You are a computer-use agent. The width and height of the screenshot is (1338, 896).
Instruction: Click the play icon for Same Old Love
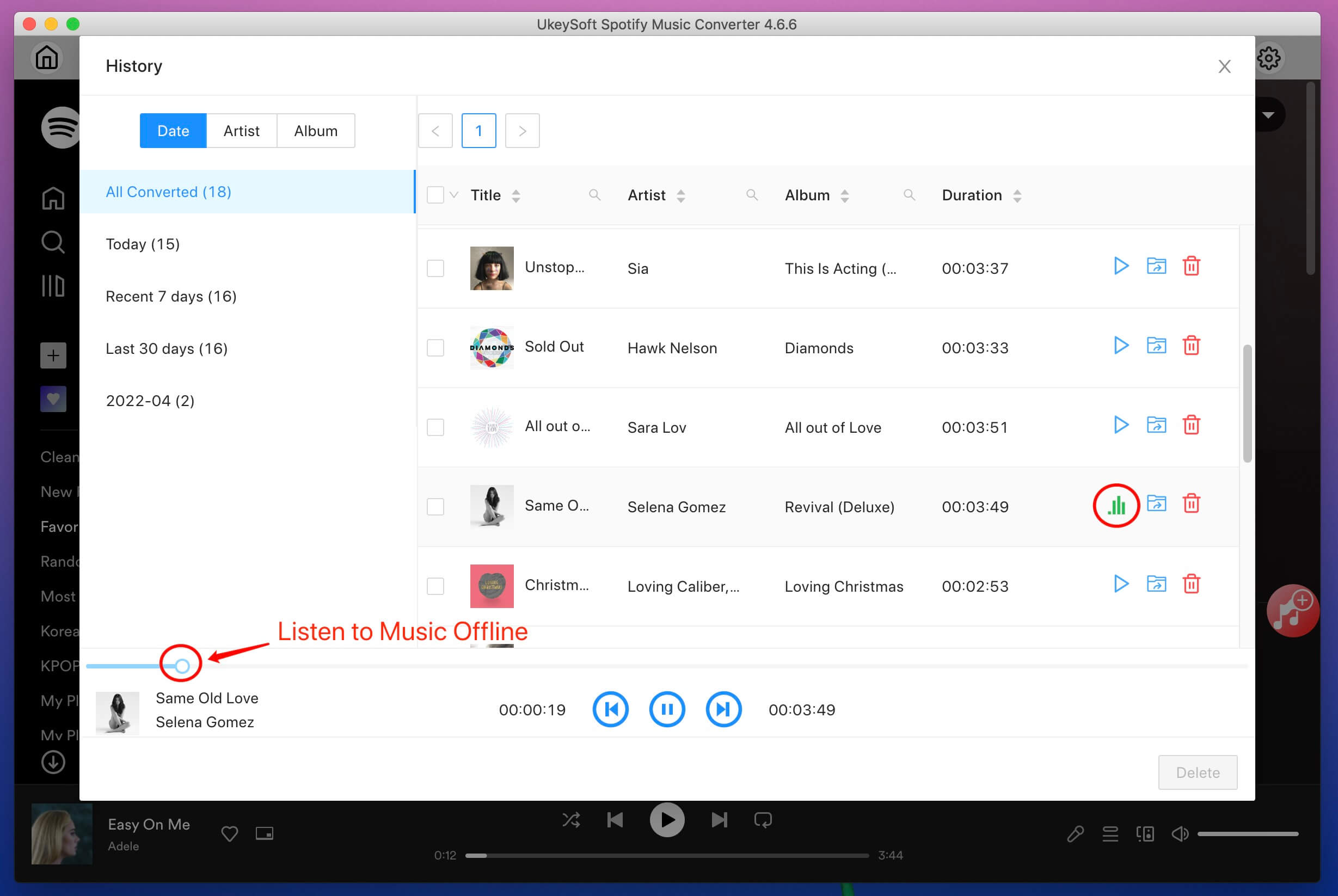tap(1117, 506)
